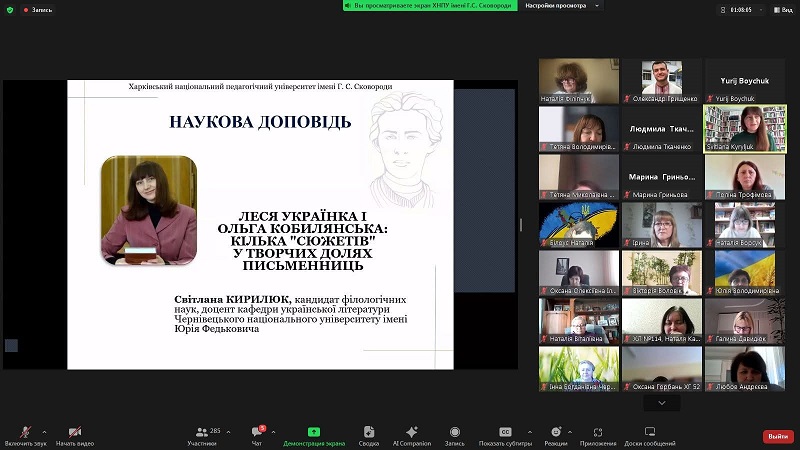
Task: Select Оксана Олексіївна video tile
Action: tap(579, 272)
